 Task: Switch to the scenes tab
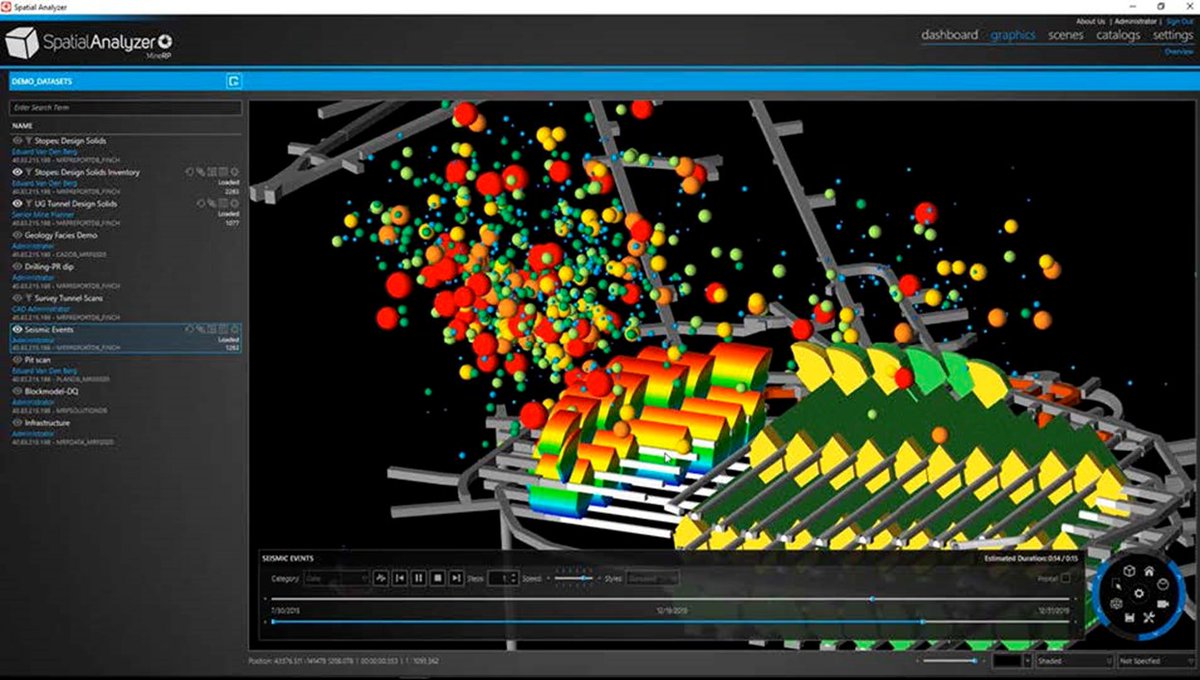pos(1065,35)
